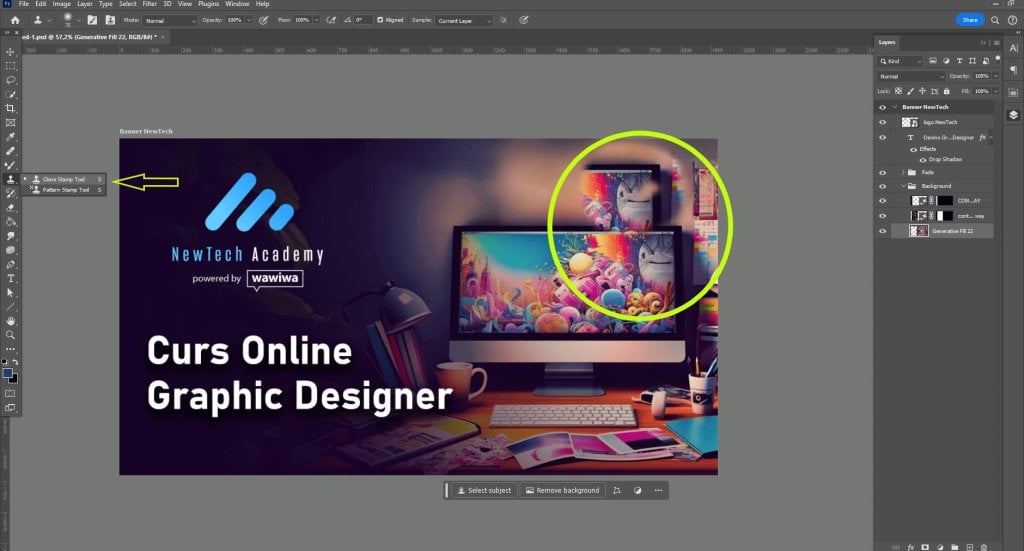Open the Flow value dropdown
The width and height of the screenshot is (1024, 551).
[316, 20]
